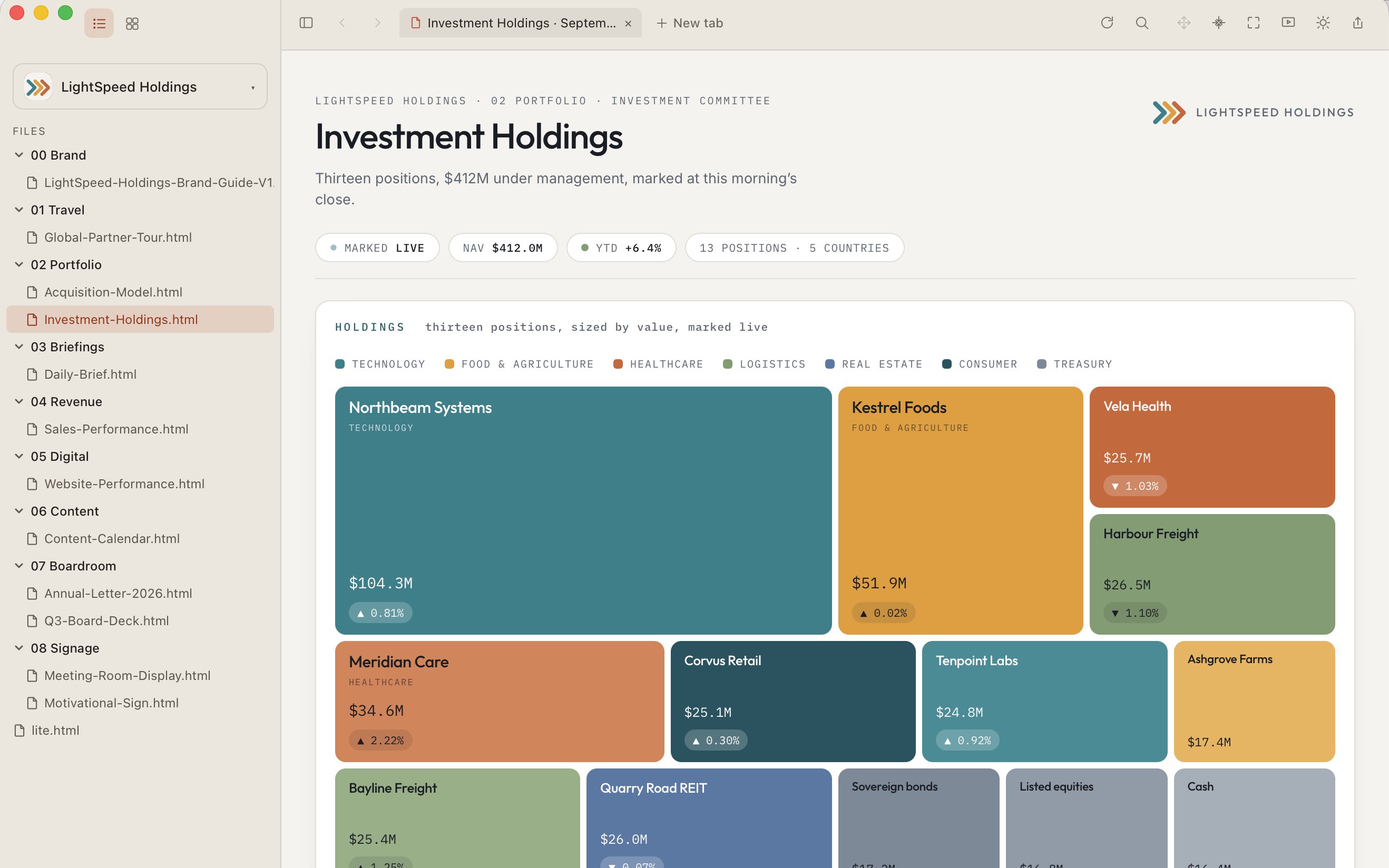Reload the page with refresh icon
Viewport: 1389px width, 868px height.
pos(1107,23)
